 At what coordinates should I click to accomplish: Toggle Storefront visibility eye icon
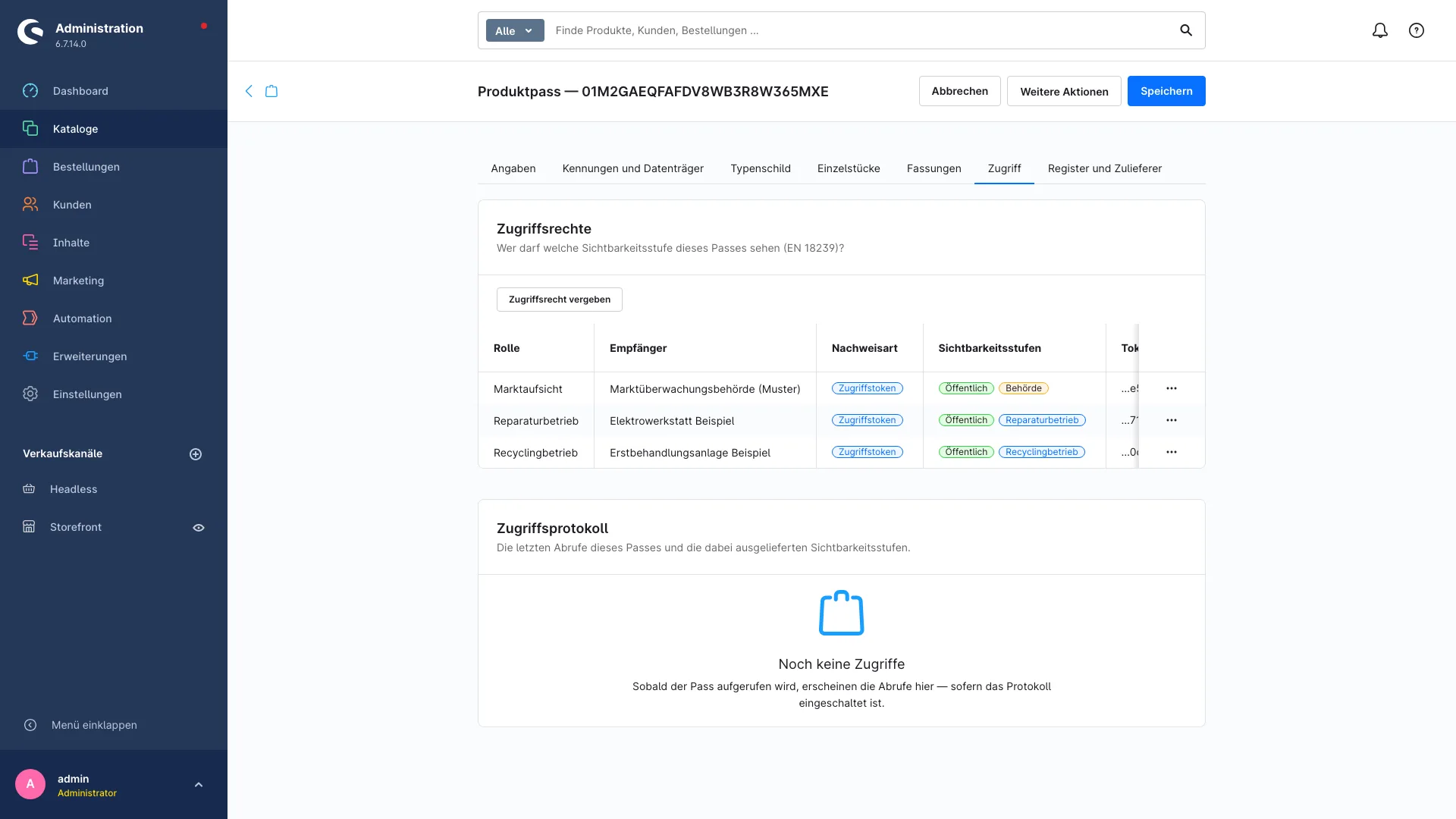199,528
